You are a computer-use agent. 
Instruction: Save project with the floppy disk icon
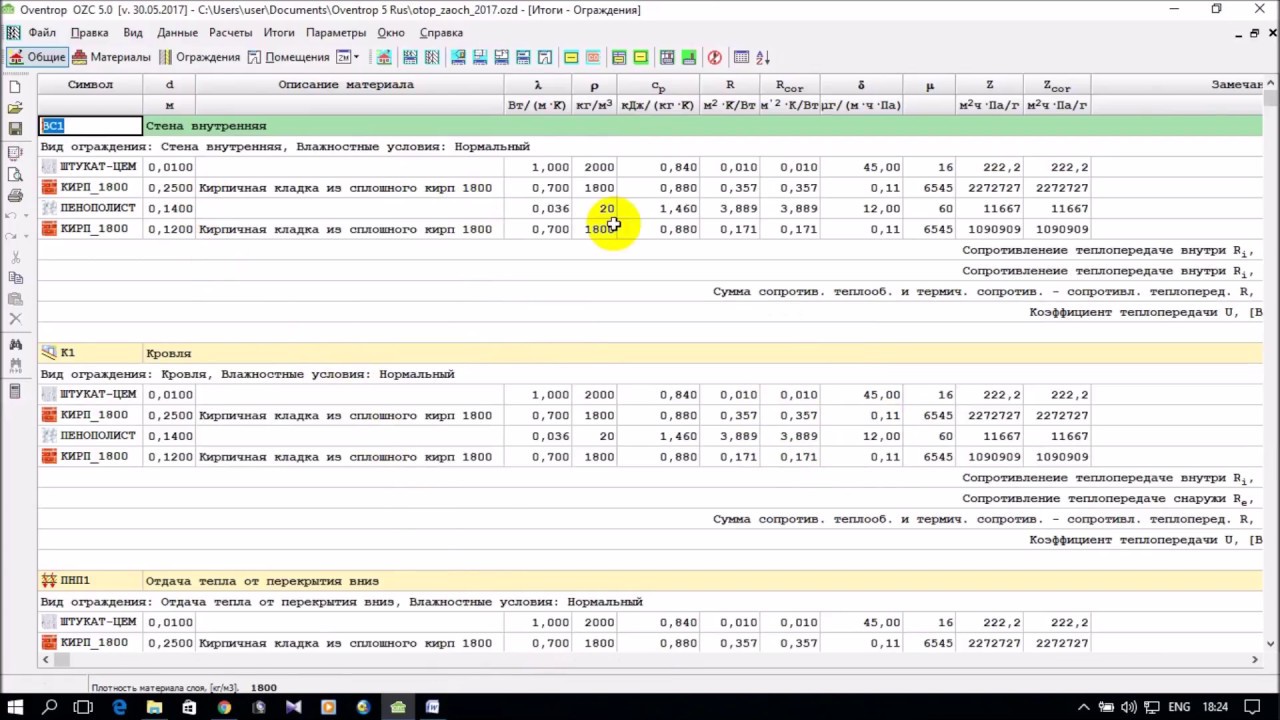point(15,129)
